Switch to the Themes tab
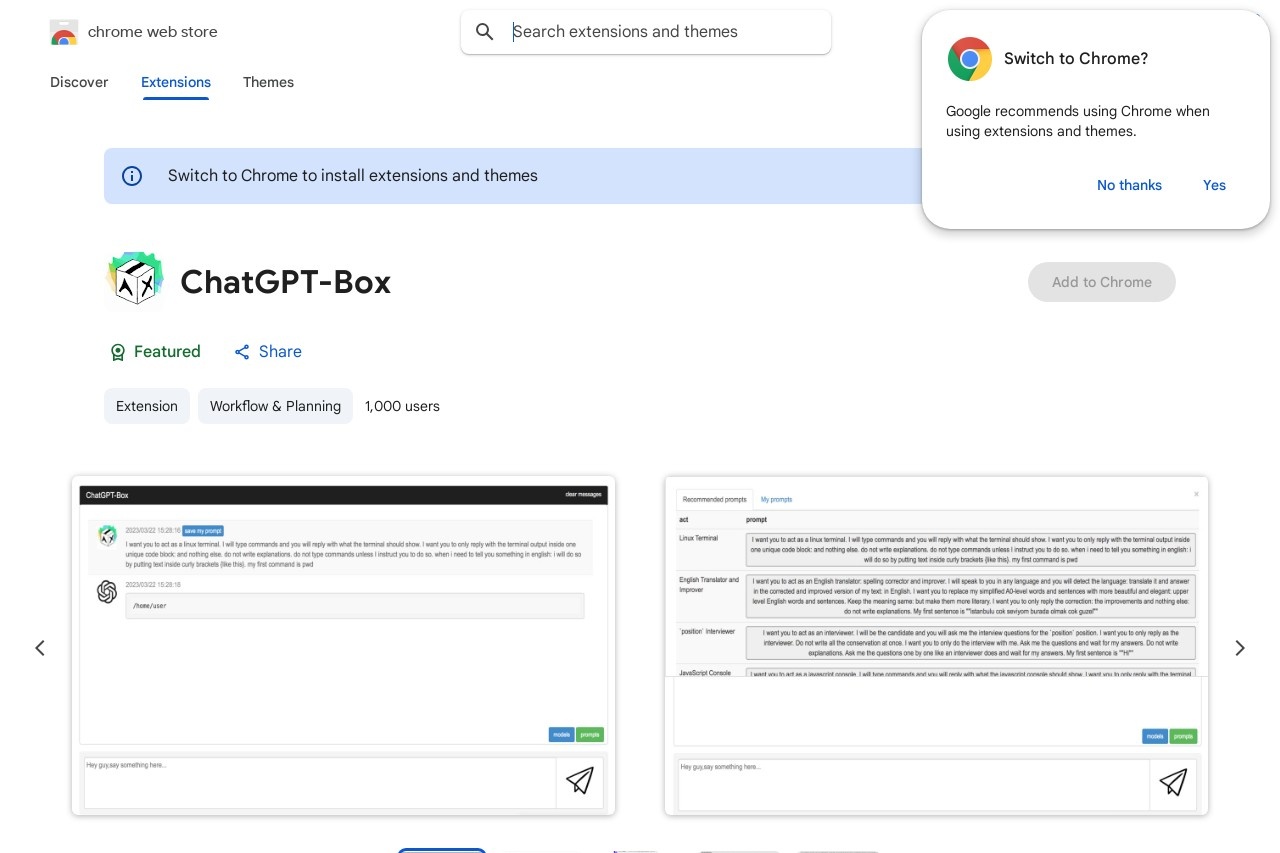The height and width of the screenshot is (853, 1280). tap(268, 82)
